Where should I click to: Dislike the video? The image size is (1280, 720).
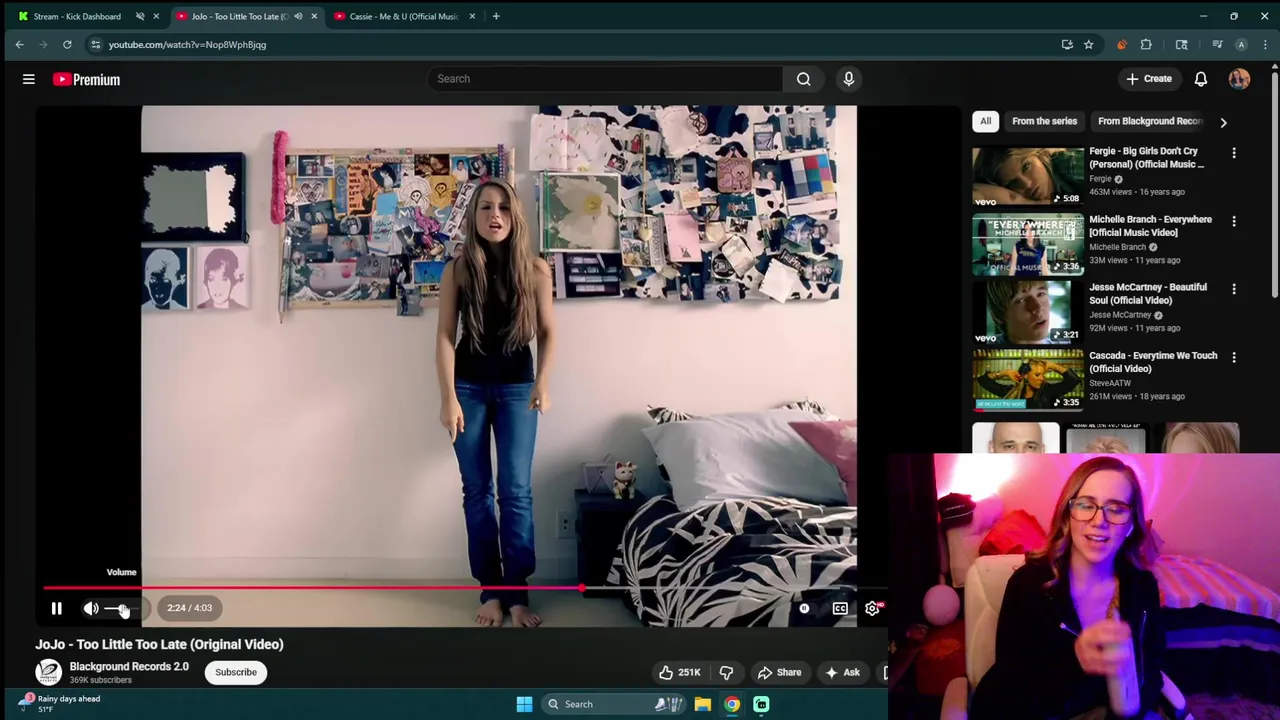tap(727, 672)
